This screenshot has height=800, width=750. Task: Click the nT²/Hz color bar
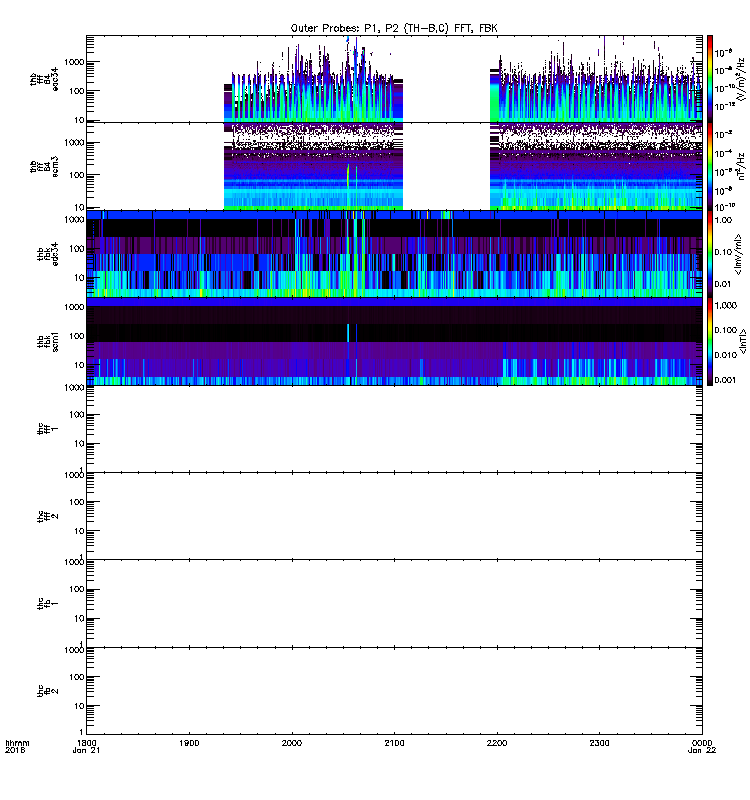(710, 166)
